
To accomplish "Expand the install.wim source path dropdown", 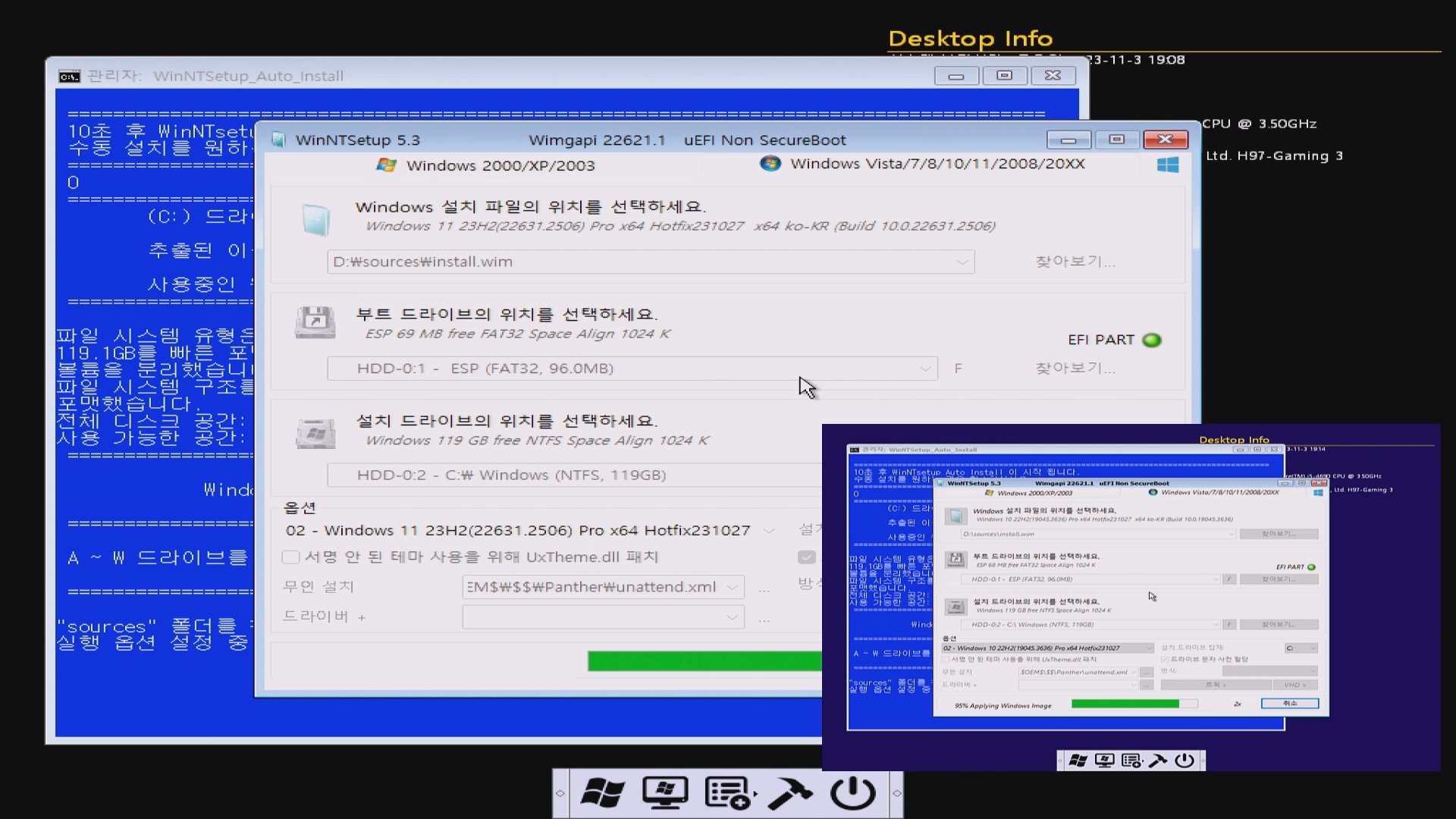I will coord(962,262).
